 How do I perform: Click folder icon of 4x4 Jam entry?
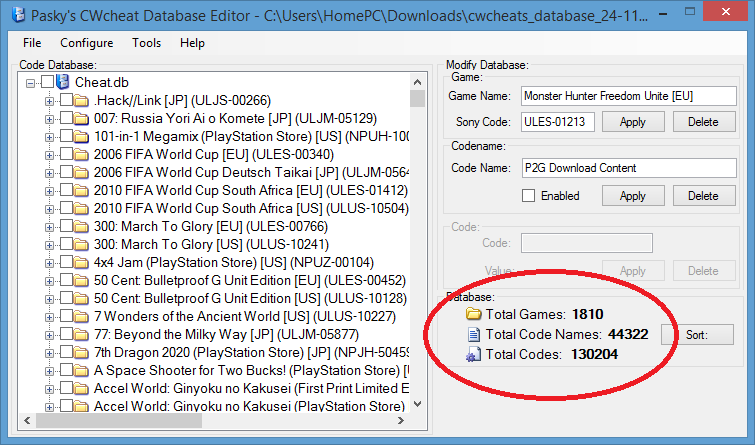pyautogui.click(x=82, y=262)
